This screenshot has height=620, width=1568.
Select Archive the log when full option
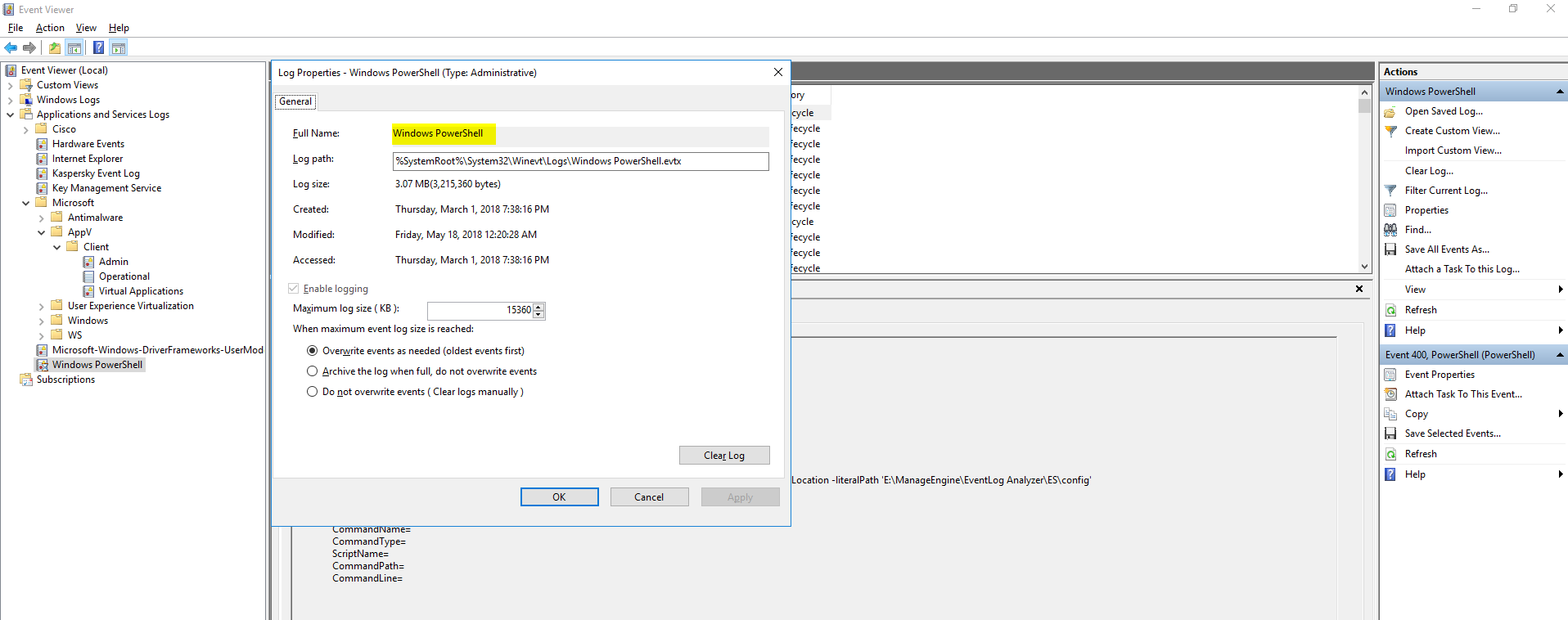click(x=312, y=371)
